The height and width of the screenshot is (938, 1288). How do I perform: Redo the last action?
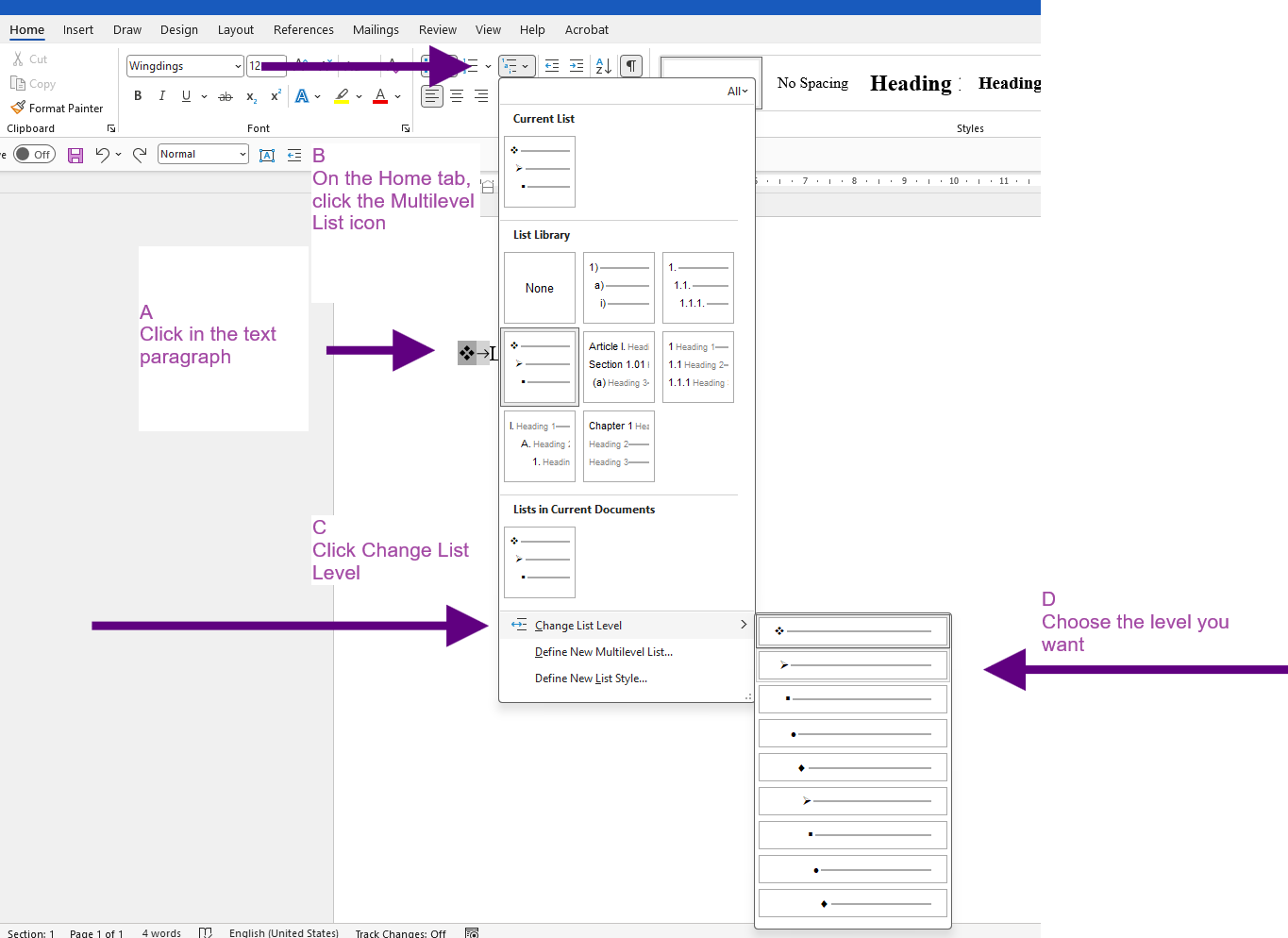point(140,155)
